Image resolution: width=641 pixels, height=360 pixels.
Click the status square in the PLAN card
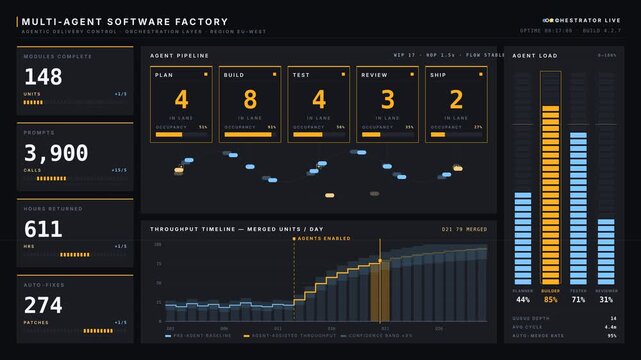click(x=206, y=74)
